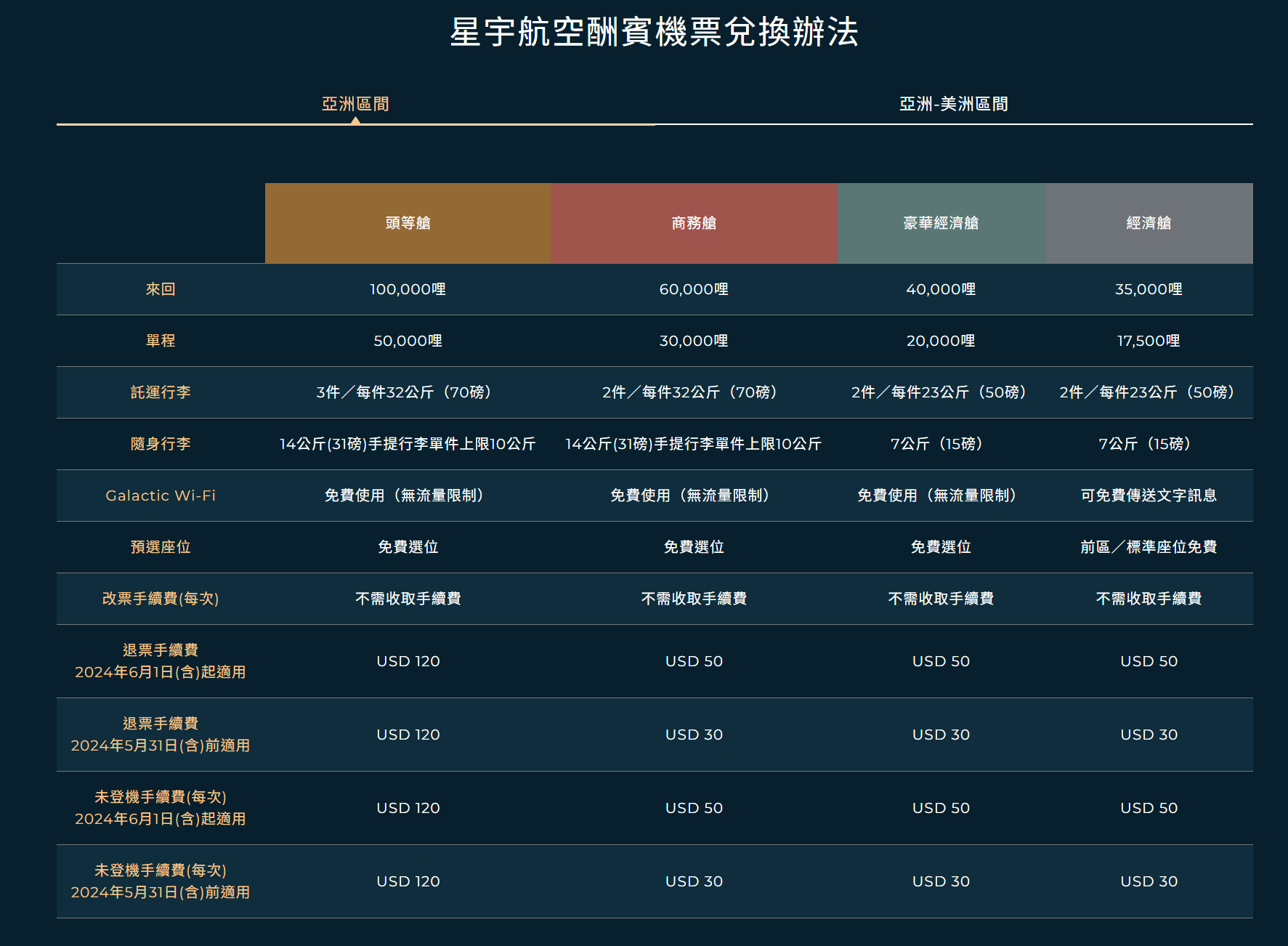Click 經濟艙 baggage cell 2件／每件23公斤
Viewport: 1288px width, 946px height.
point(1149,392)
